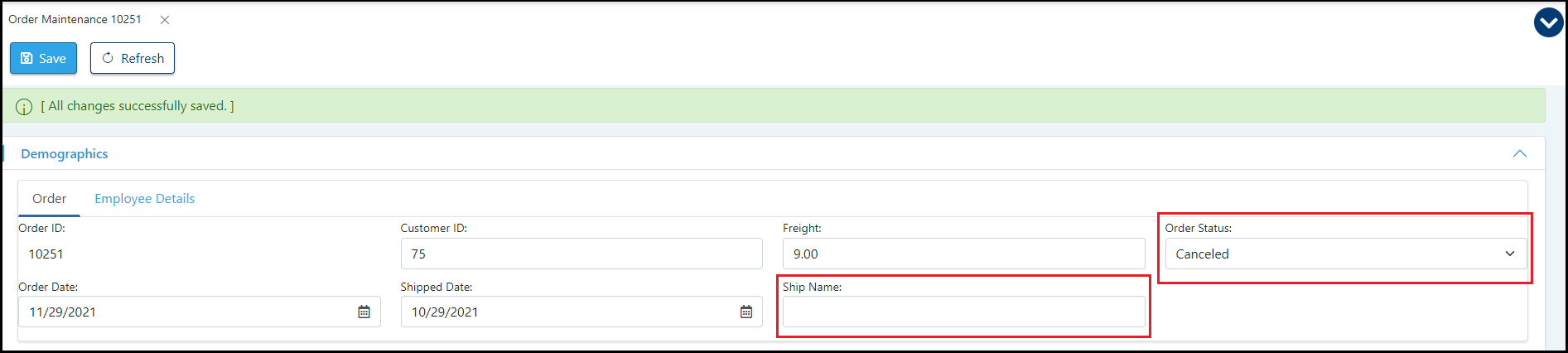Viewport: 1568px width, 353px height.
Task: Click the Order Date text field
Action: pyautogui.click(x=186, y=312)
